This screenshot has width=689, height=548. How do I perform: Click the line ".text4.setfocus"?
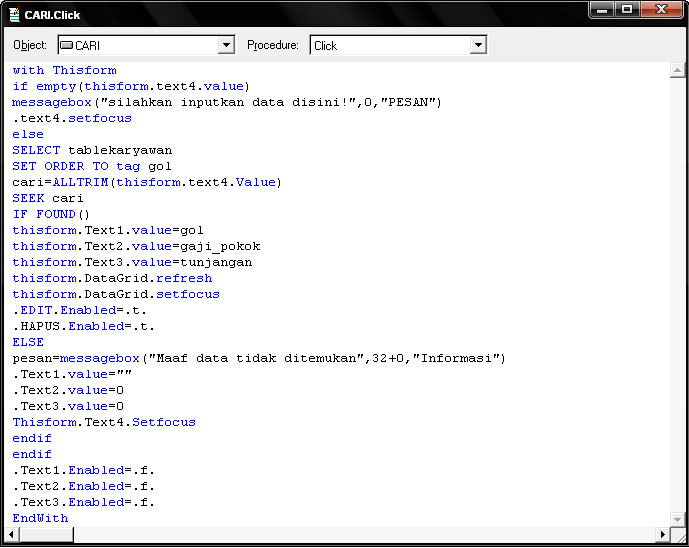click(72, 118)
